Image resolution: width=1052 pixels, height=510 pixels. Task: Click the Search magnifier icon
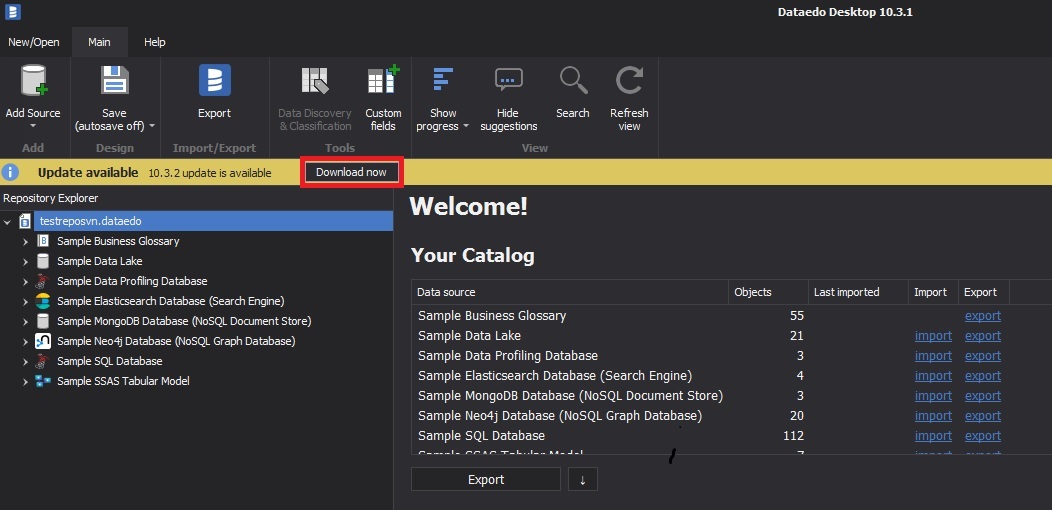[573, 81]
